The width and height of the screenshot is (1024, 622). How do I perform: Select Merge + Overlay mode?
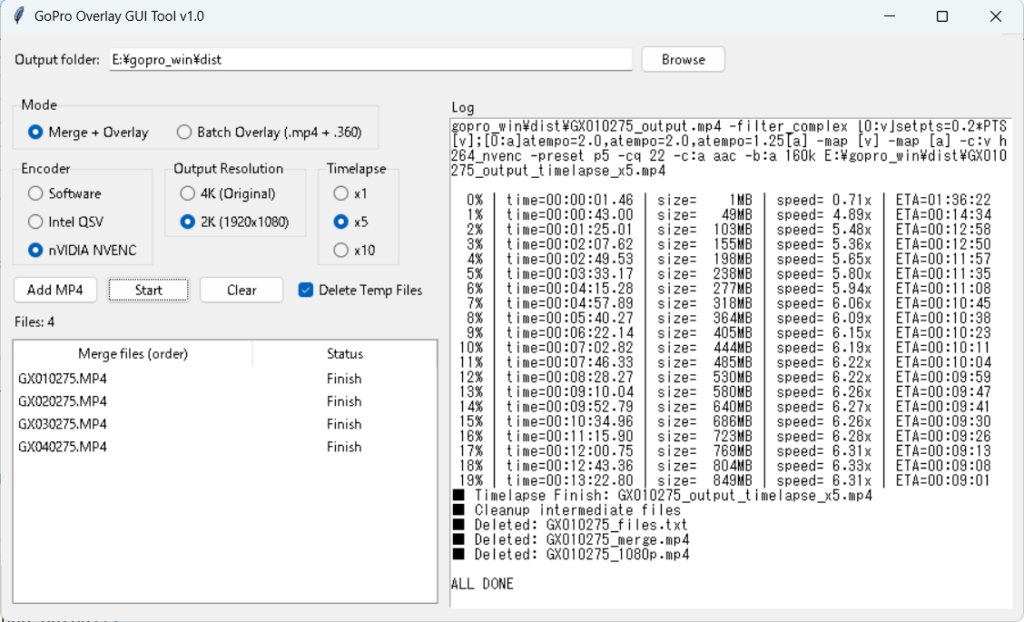tap(36, 132)
